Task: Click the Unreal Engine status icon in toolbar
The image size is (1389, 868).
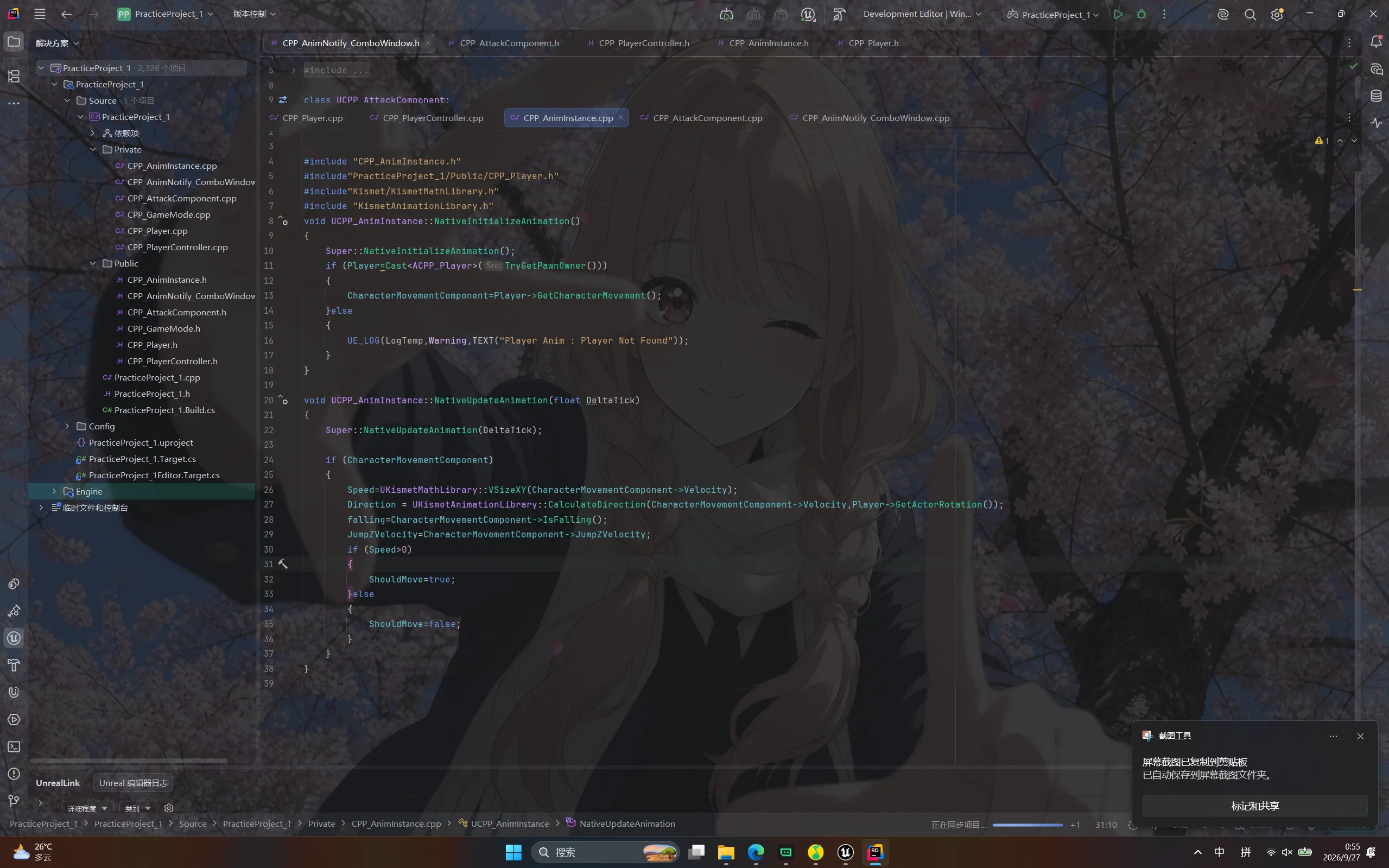Action: click(x=808, y=14)
